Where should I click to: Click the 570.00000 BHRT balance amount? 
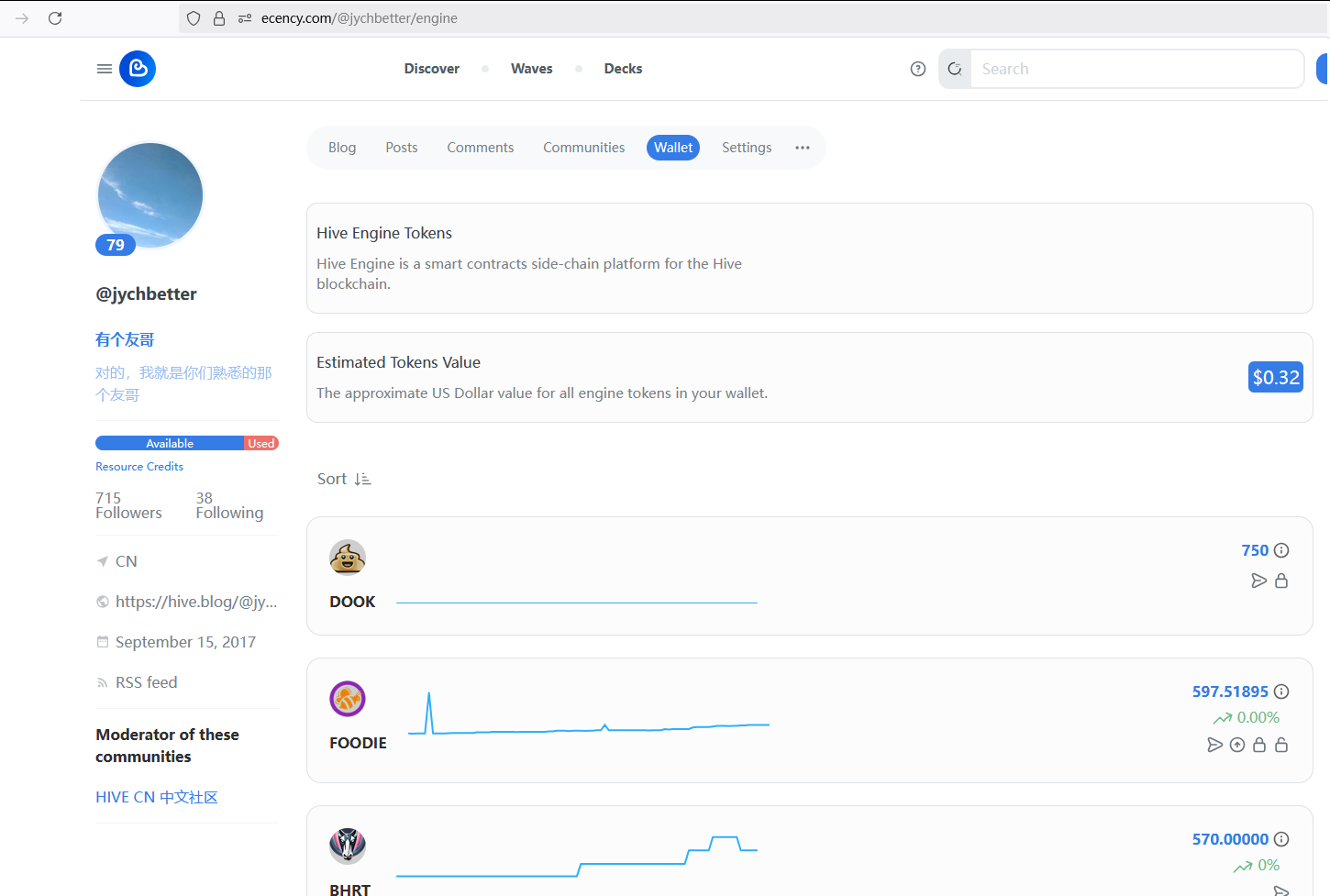coord(1230,839)
